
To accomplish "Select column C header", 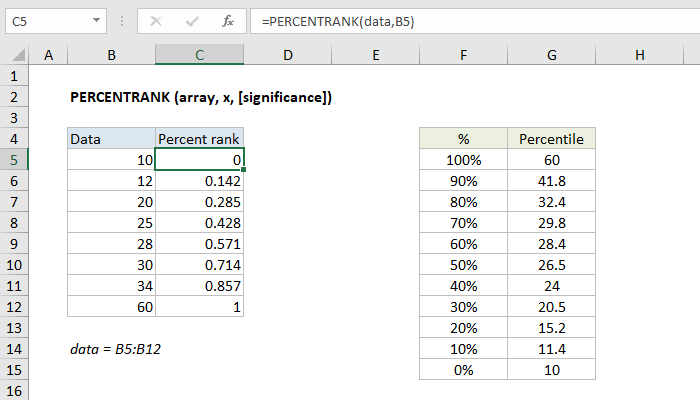I will click(x=200, y=55).
